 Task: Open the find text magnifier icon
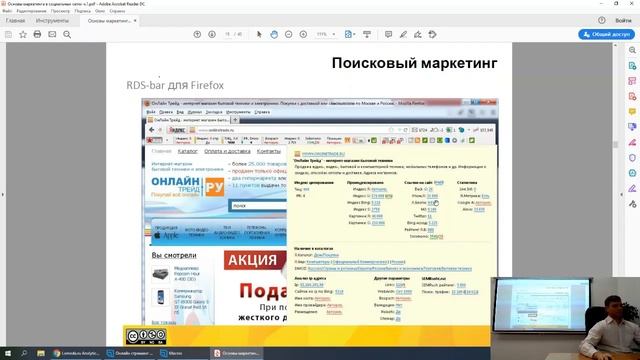coord(67,35)
